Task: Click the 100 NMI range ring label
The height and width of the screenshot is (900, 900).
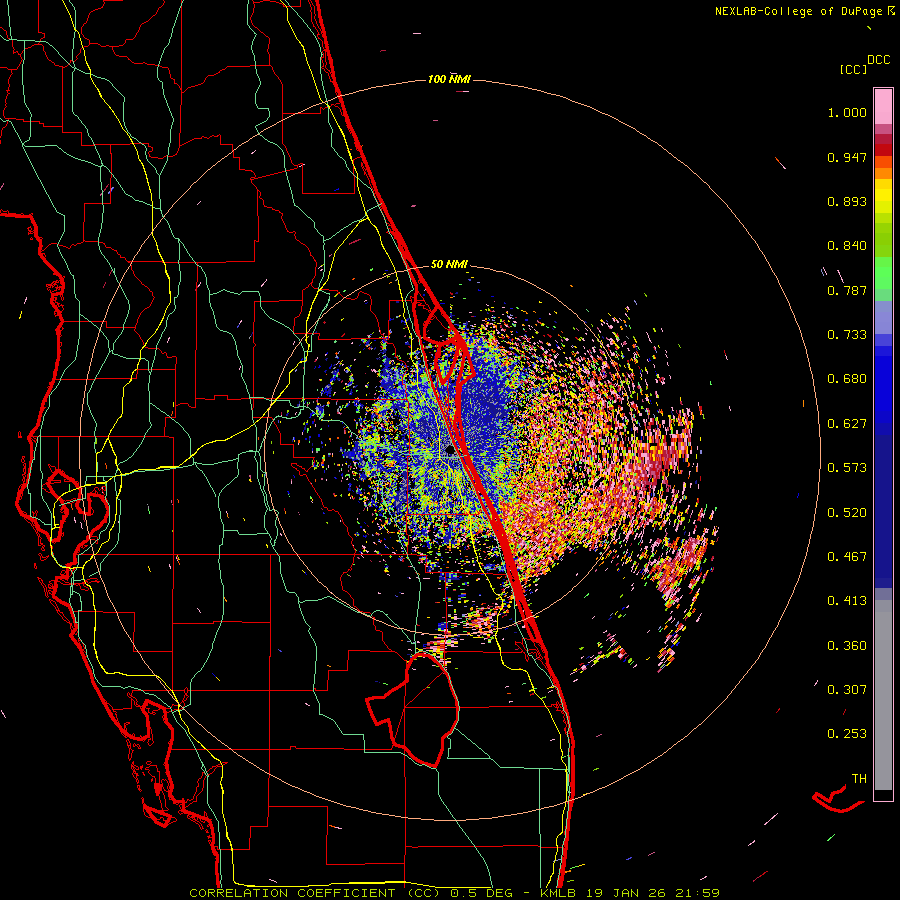Action: [449, 79]
